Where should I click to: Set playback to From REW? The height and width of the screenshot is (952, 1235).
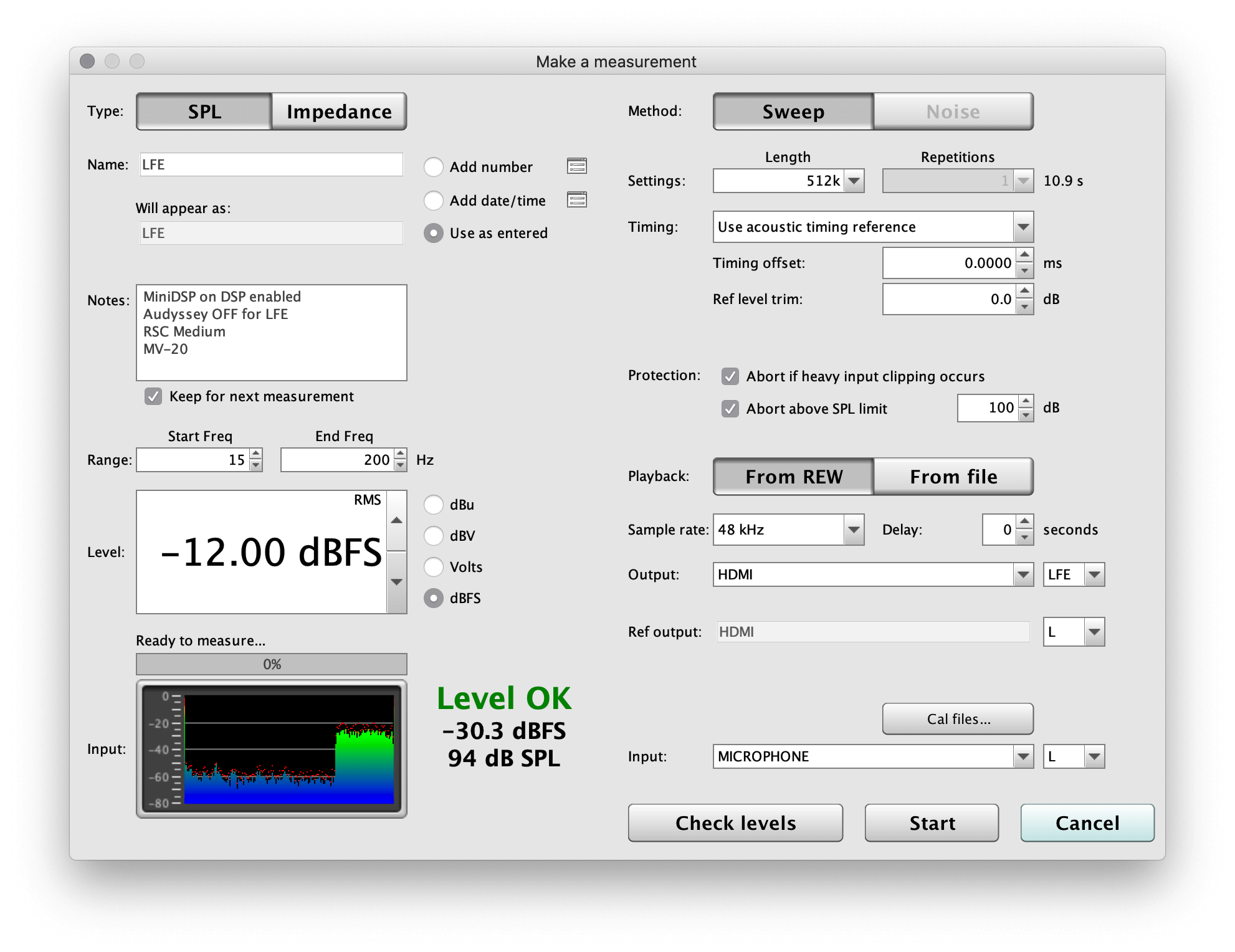tap(793, 477)
